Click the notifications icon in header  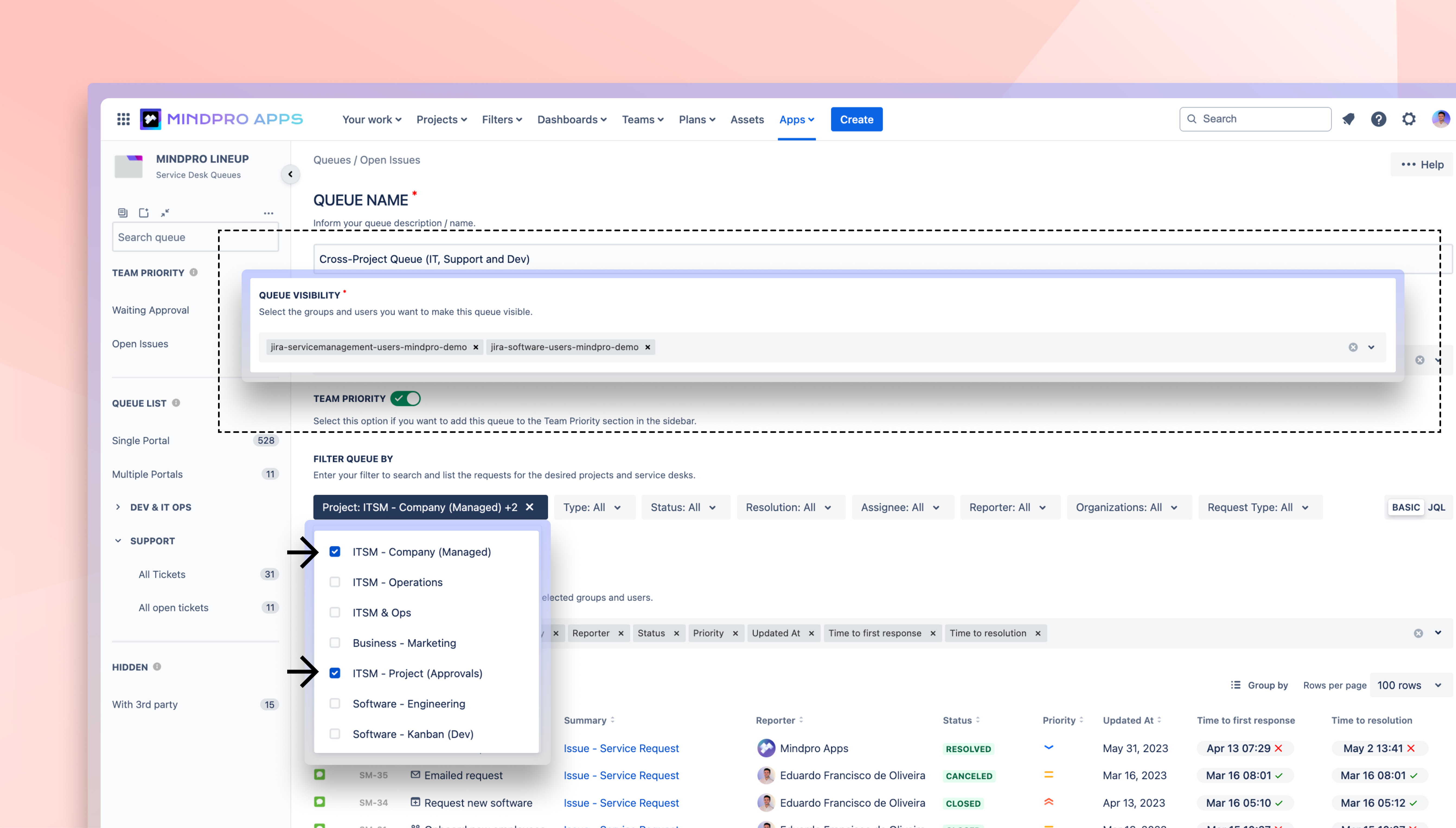(1348, 119)
